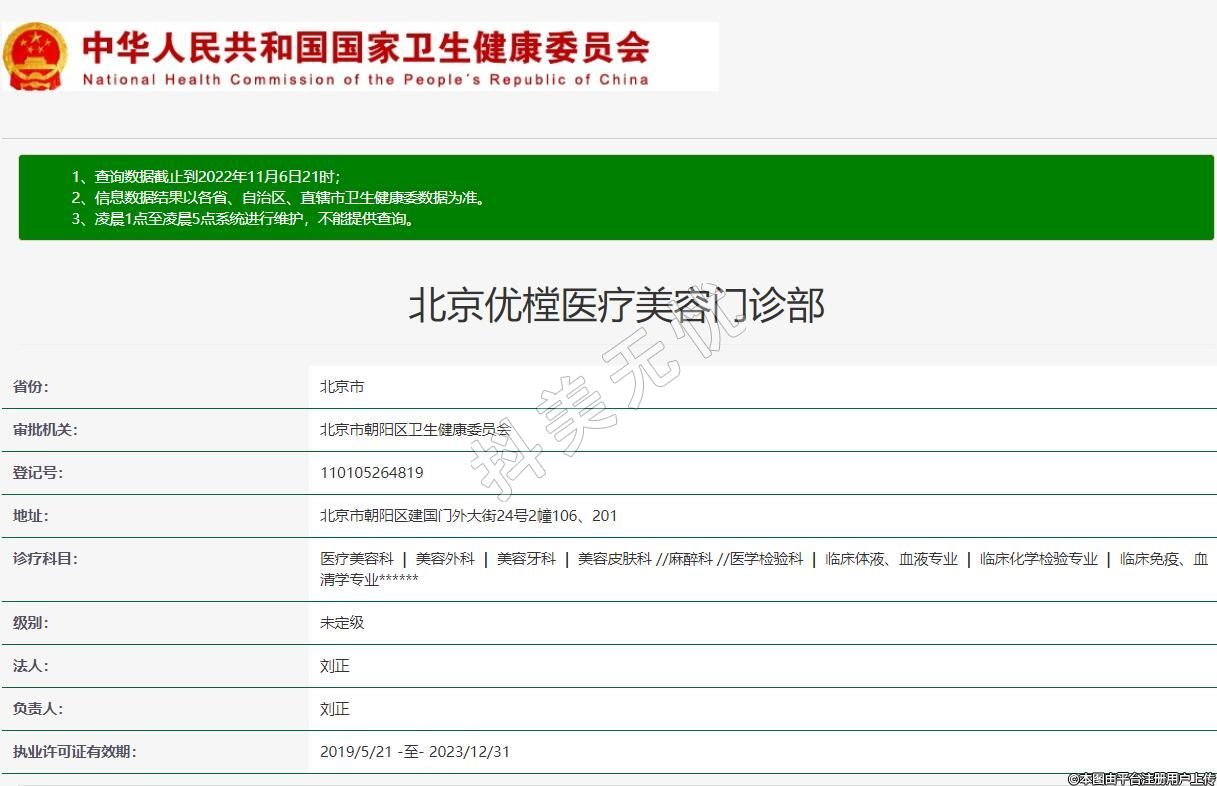Click the license validity dates 2019/5/21 to 2023/12/31
The image size is (1217, 786).
click(x=415, y=752)
